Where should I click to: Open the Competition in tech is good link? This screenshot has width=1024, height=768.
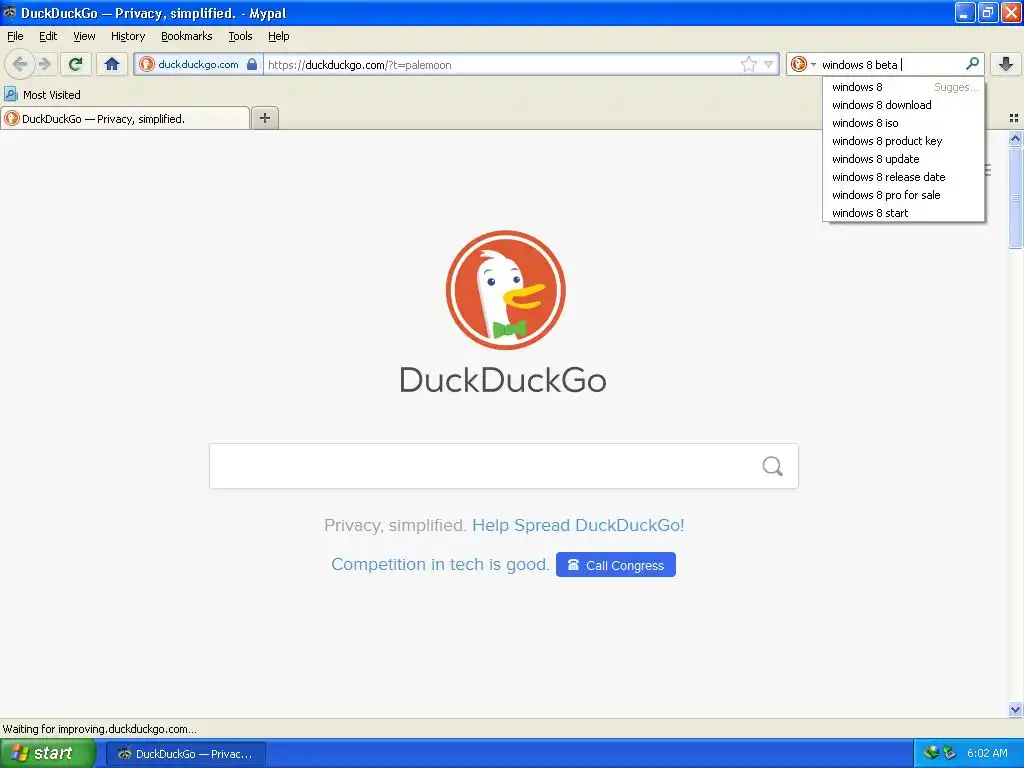click(x=440, y=564)
